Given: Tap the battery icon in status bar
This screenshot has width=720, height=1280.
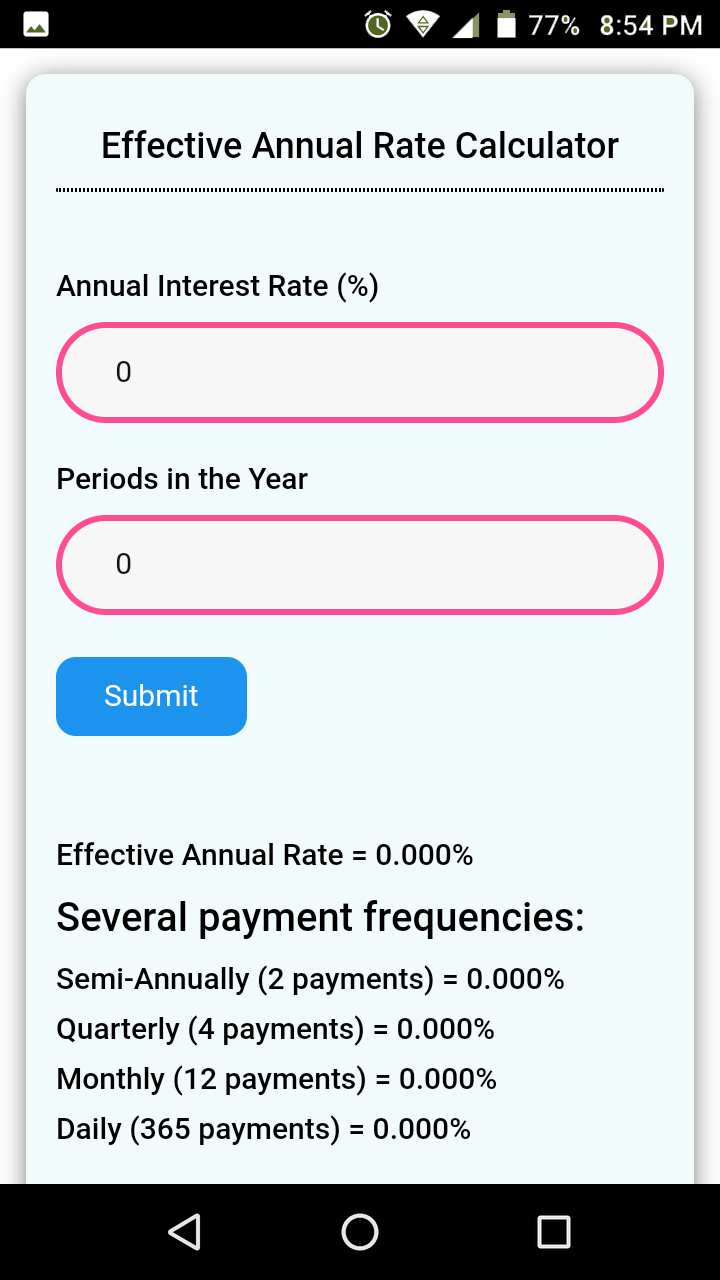Looking at the screenshot, I should pos(507,24).
